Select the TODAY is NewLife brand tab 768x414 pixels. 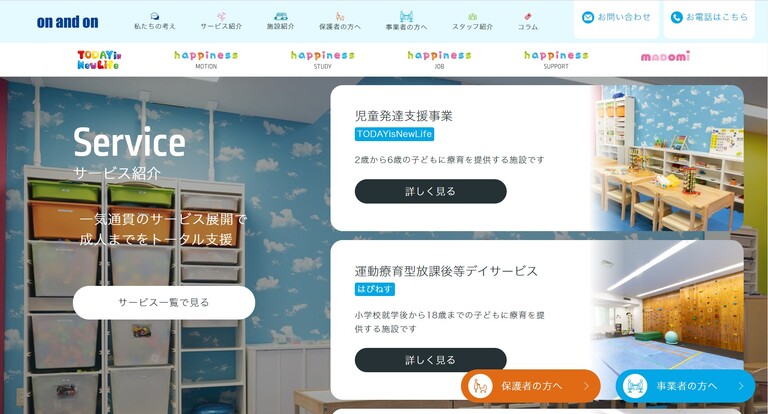point(99,60)
